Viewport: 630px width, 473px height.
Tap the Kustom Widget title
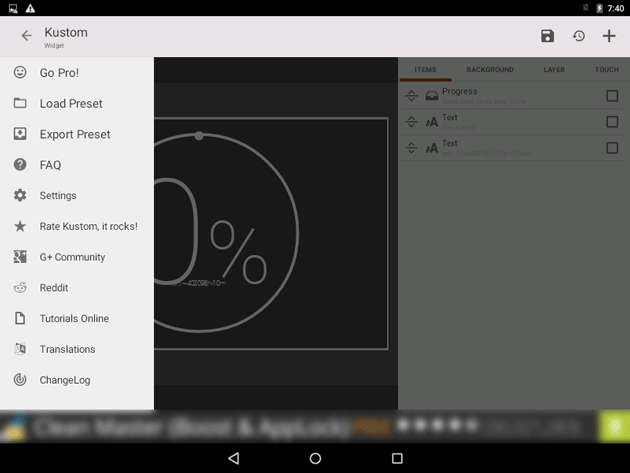65,37
